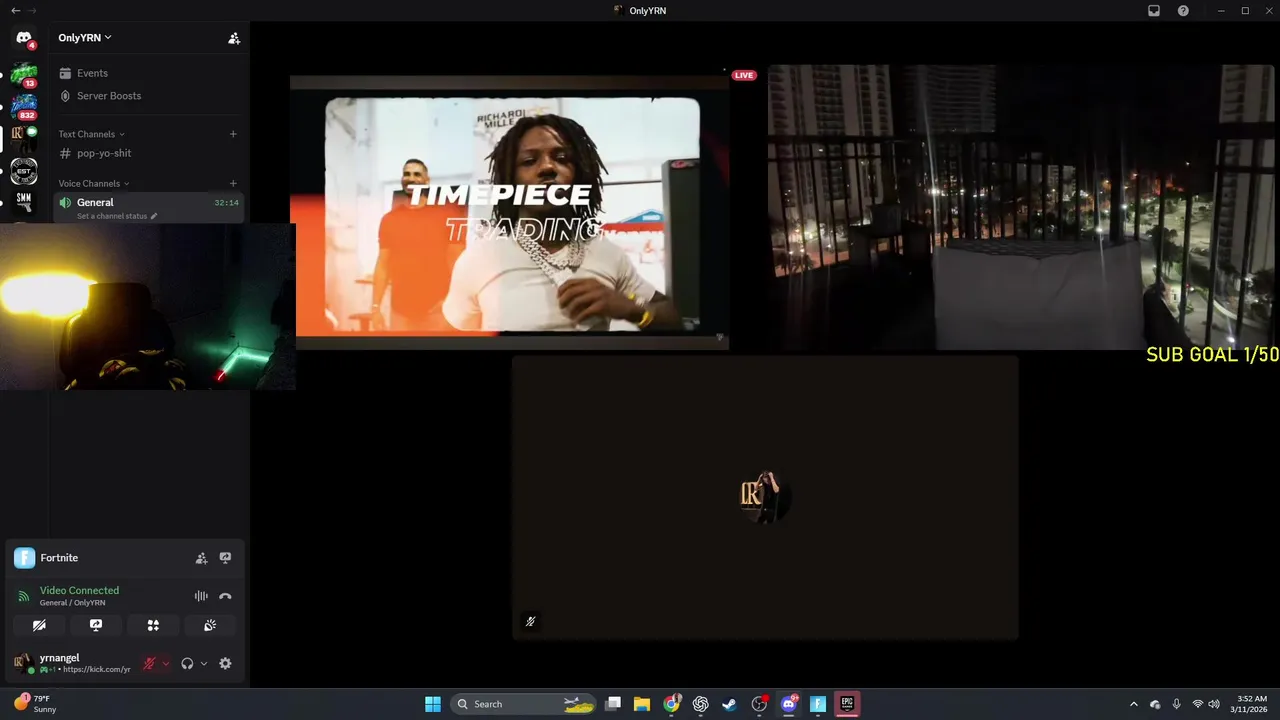Screen dimensions: 1280x720
Task: Go back with the left arrow
Action: (x=15, y=10)
